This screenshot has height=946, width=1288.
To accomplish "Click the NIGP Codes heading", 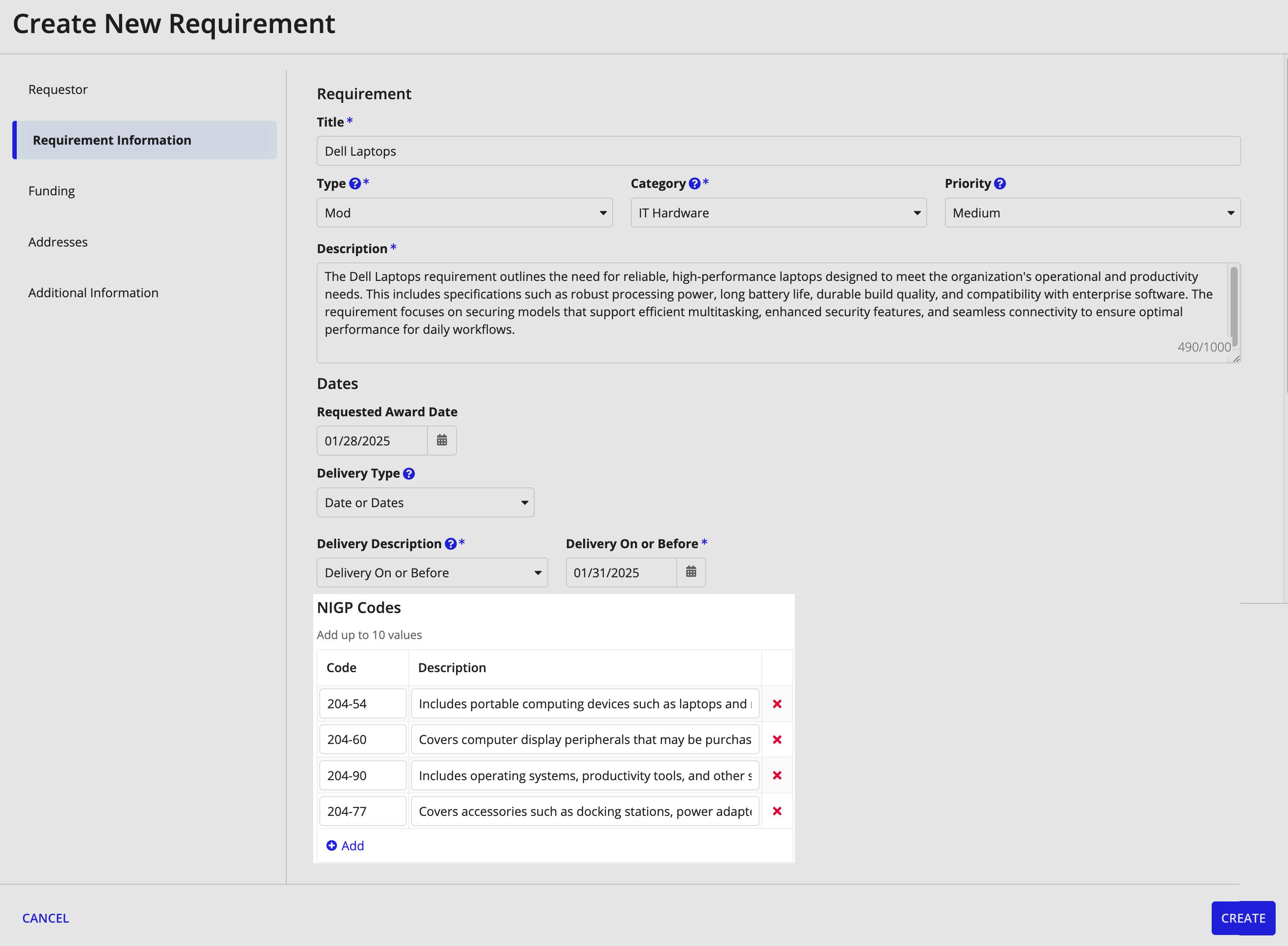I will pos(359,608).
